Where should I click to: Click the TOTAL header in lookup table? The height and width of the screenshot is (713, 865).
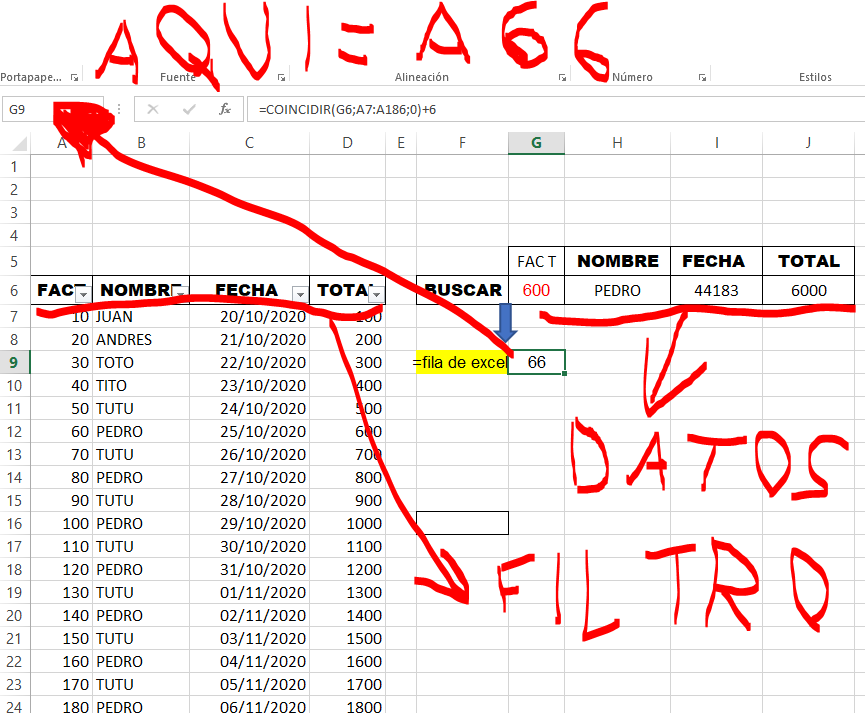pyautogui.click(x=808, y=261)
